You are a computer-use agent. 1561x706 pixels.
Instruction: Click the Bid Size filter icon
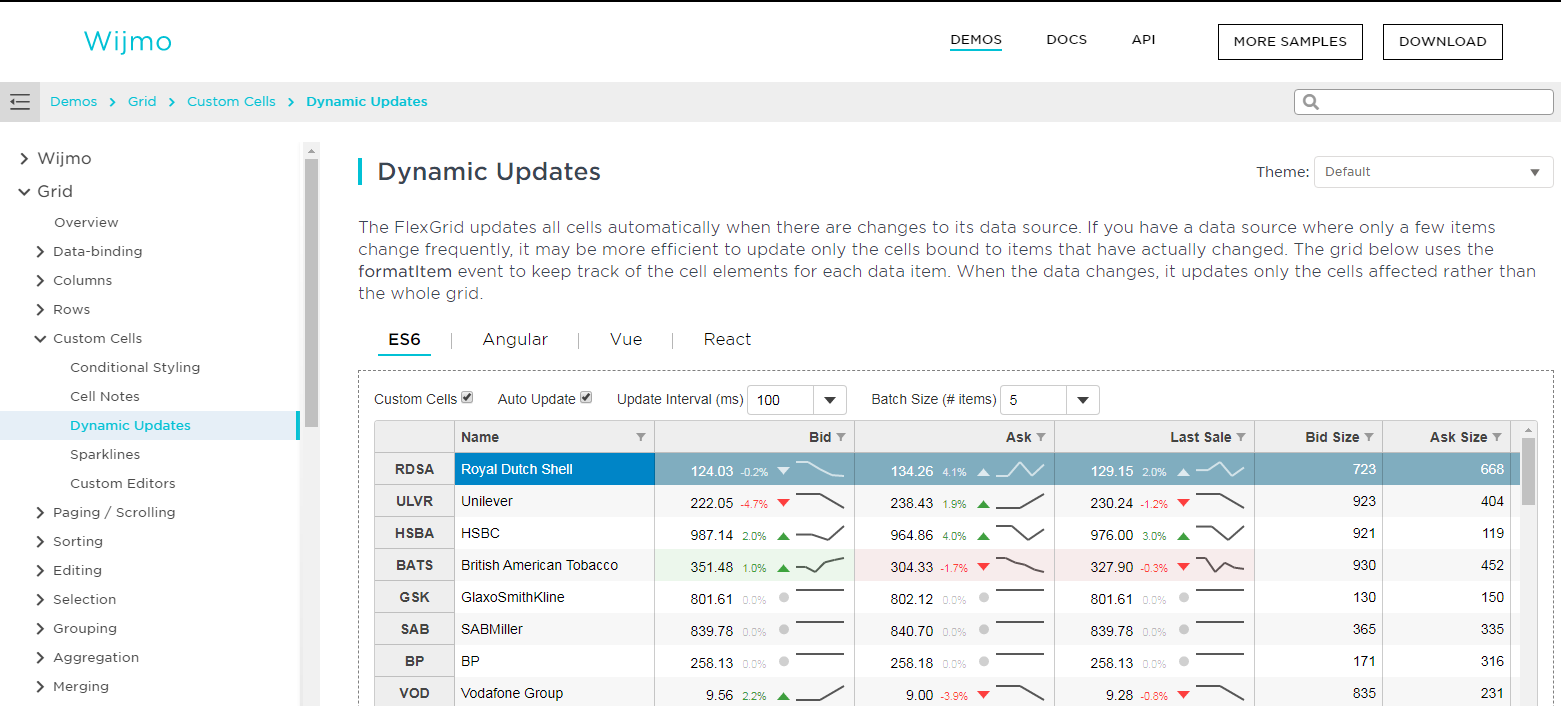(x=1369, y=437)
